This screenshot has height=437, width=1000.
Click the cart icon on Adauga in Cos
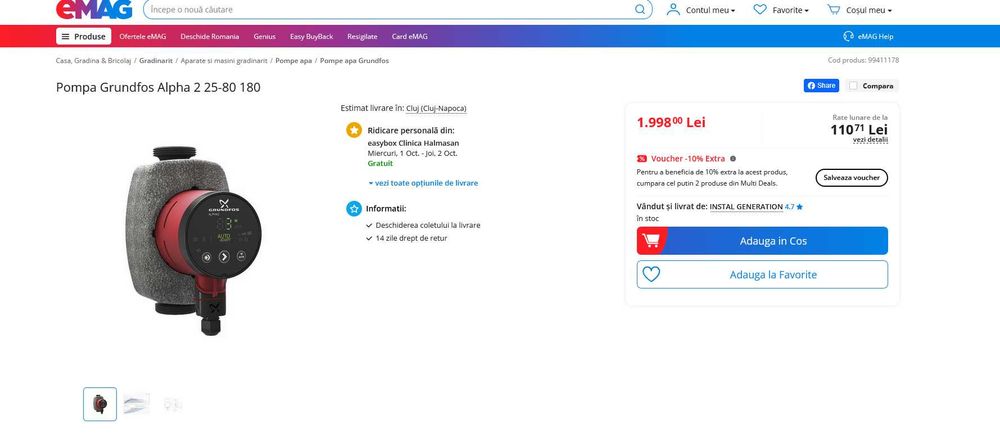click(651, 241)
